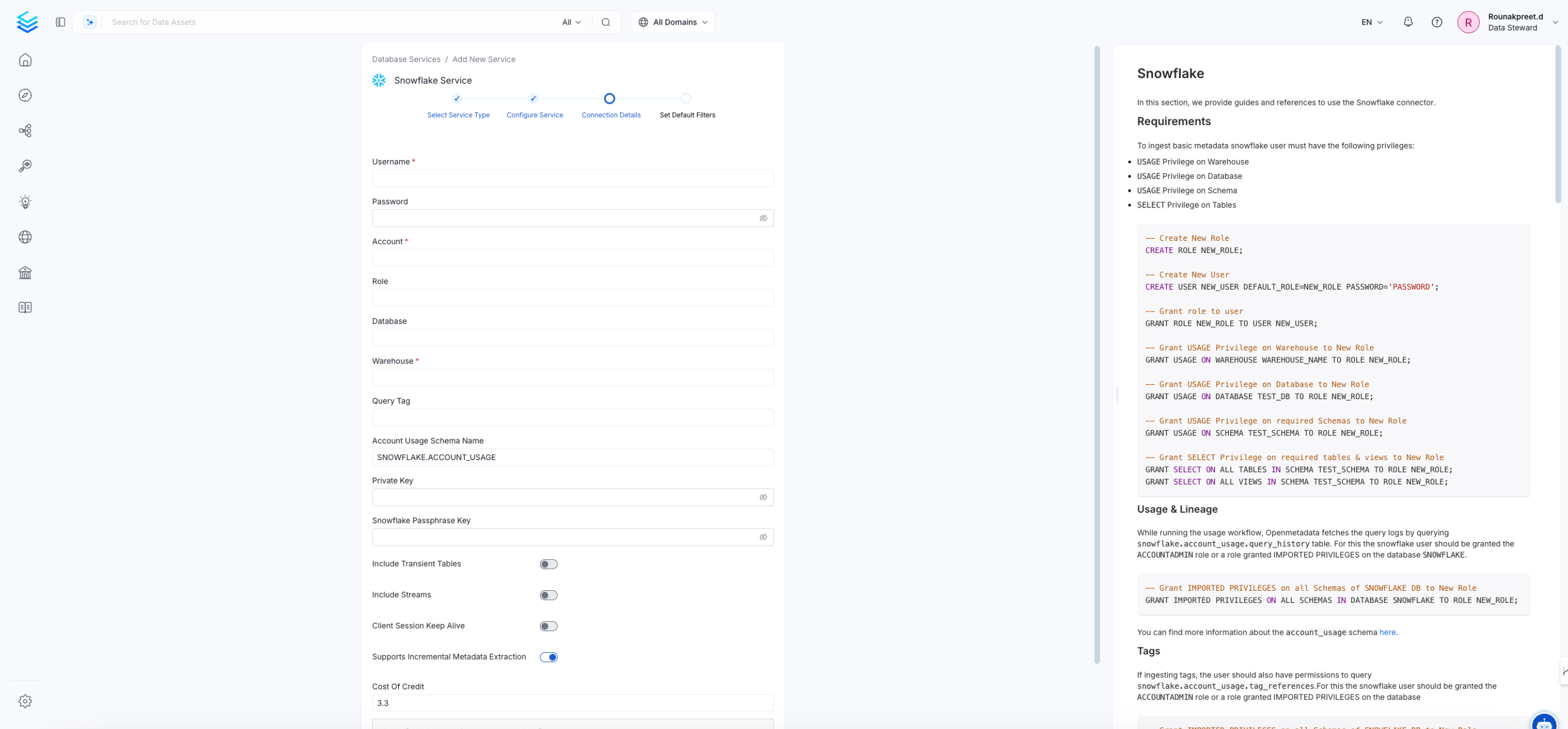Open the Home page from the sidebar
1568x729 pixels.
coord(25,60)
